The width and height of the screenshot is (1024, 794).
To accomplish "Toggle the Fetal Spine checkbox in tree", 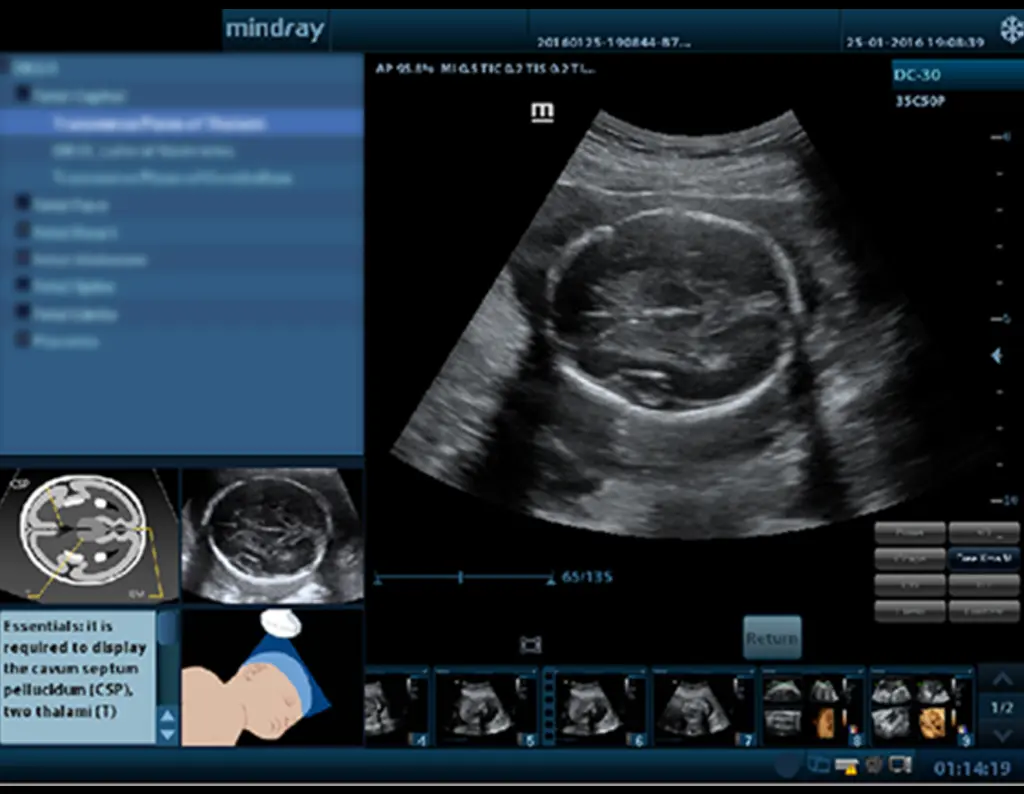I will 23,287.
